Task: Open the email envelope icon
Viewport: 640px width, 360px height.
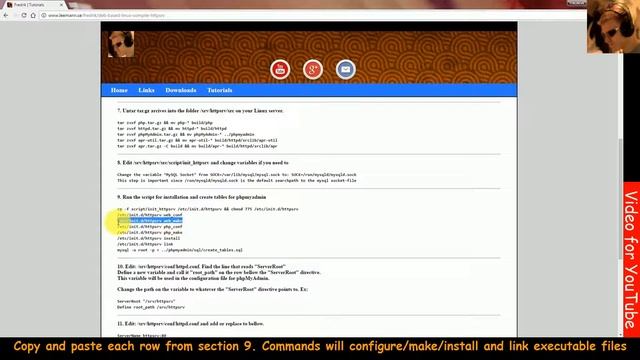Action: pos(346,69)
